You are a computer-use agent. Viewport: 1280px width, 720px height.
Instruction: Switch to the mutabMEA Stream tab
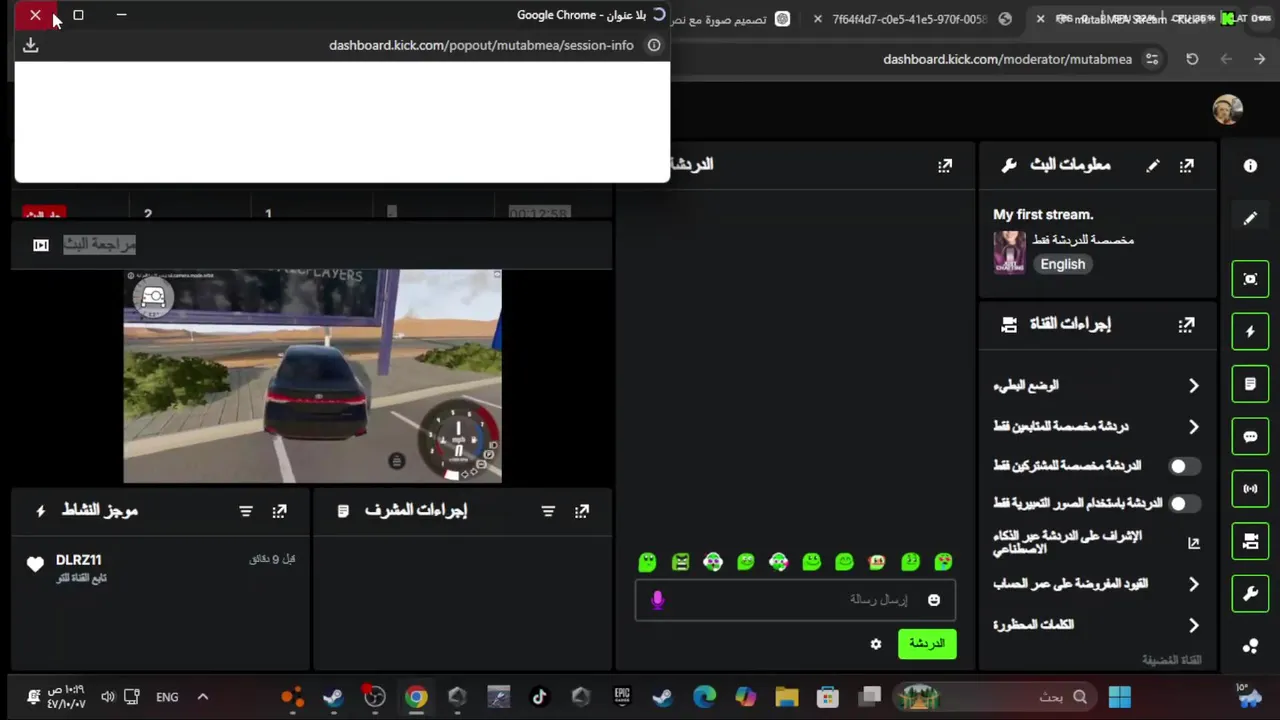pyautogui.click(x=1136, y=19)
